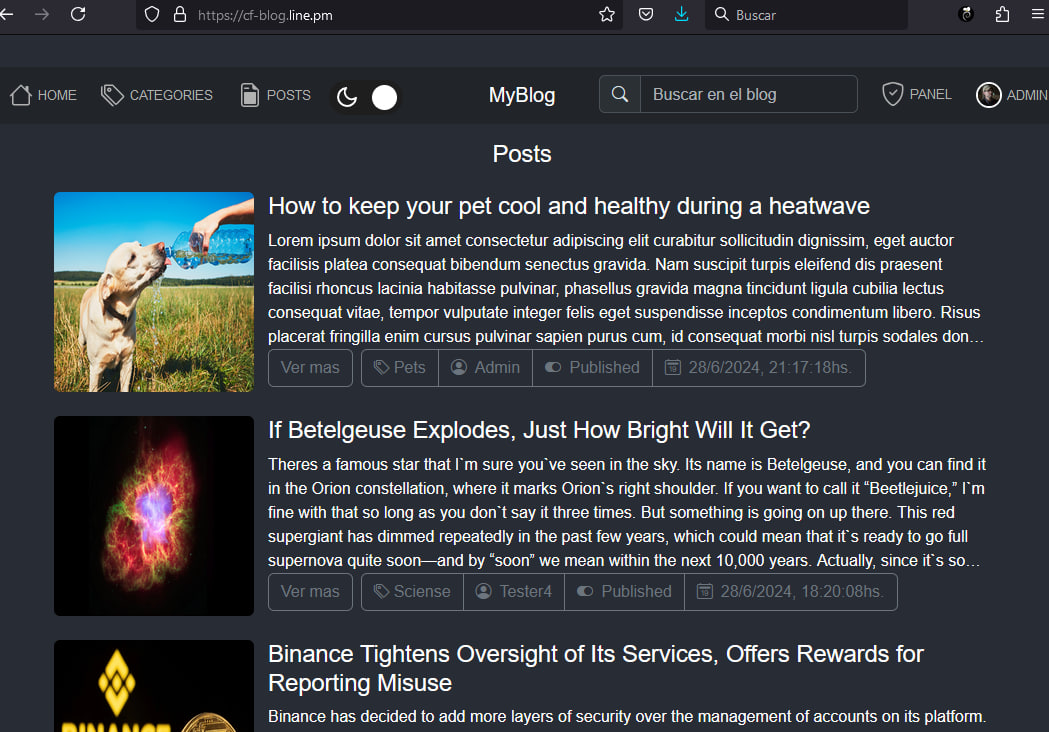Open the nebula supernova thumbnail
This screenshot has height=732, width=1049.
[x=154, y=516]
